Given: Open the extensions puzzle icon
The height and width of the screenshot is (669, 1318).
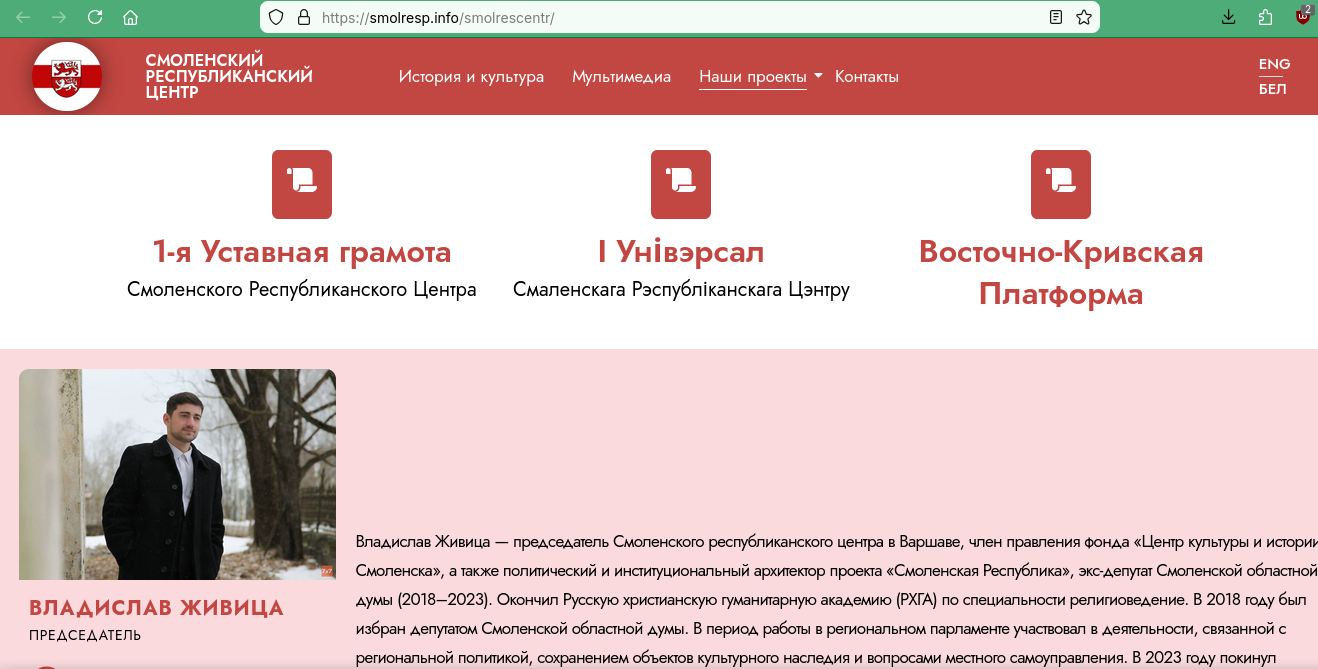Looking at the screenshot, I should coord(1265,17).
